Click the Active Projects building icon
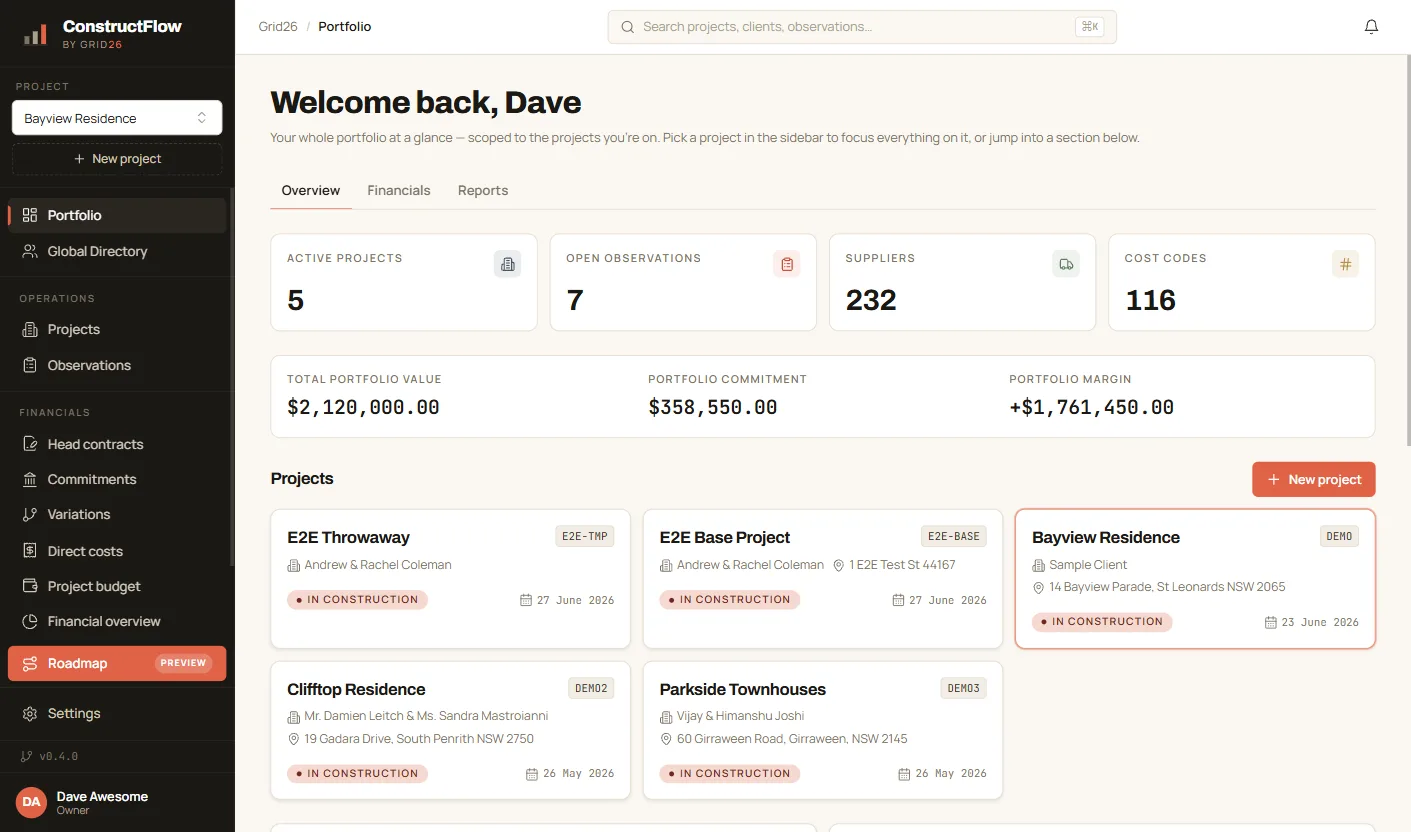Image resolution: width=1411 pixels, height=832 pixels. 507,264
